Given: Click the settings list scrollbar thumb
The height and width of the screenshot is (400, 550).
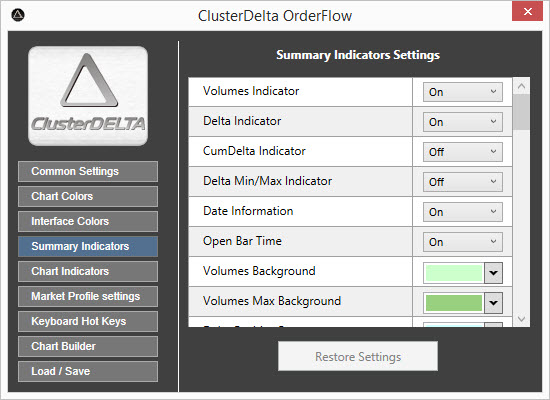Looking at the screenshot, I should 521,112.
